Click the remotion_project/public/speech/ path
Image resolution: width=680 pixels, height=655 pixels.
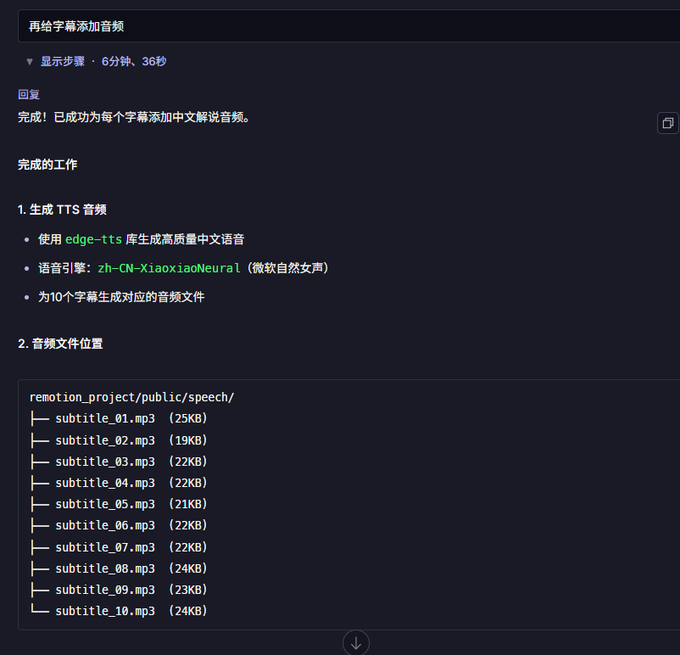(x=132, y=397)
